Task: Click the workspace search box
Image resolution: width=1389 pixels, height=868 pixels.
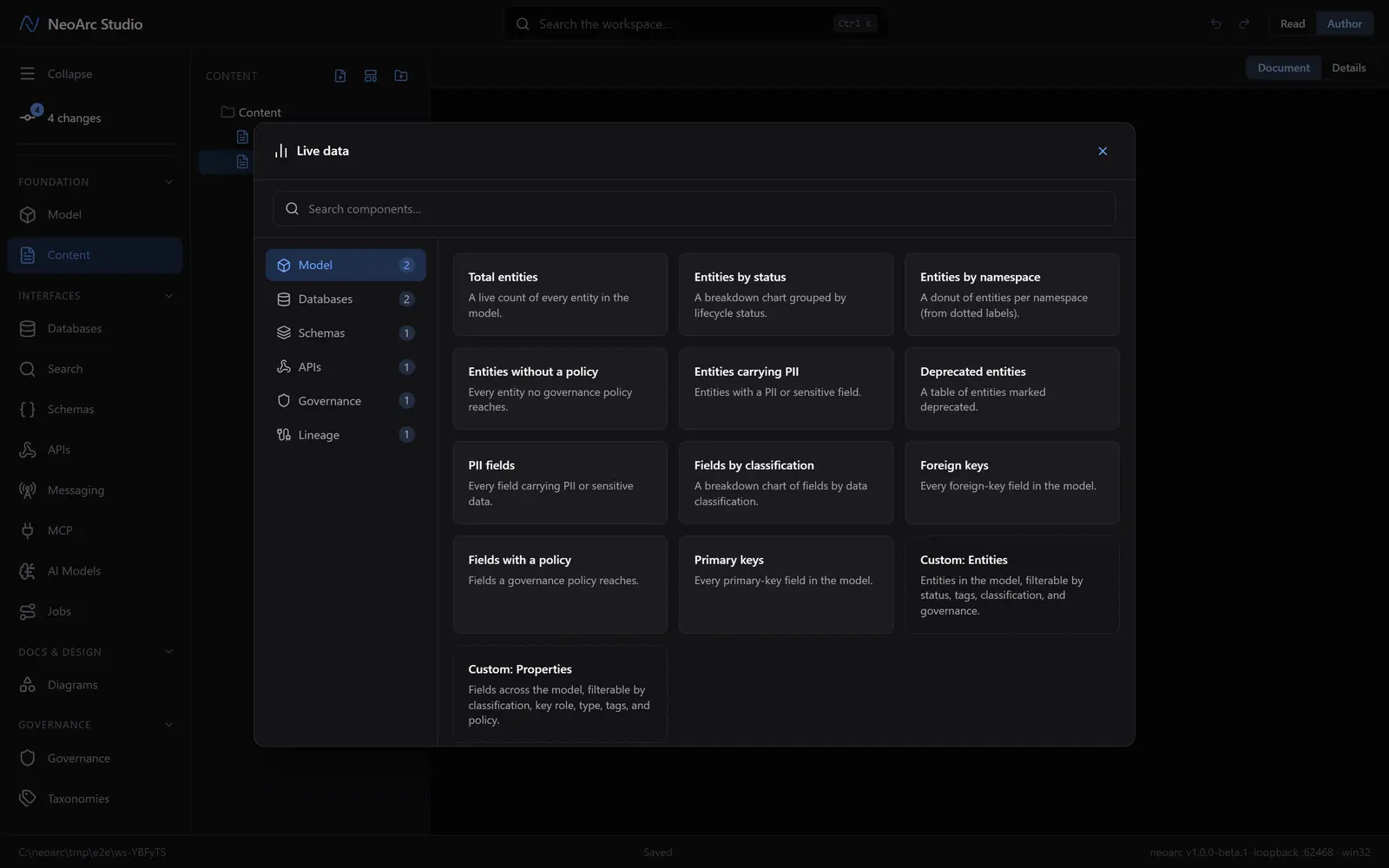Action: [695, 24]
